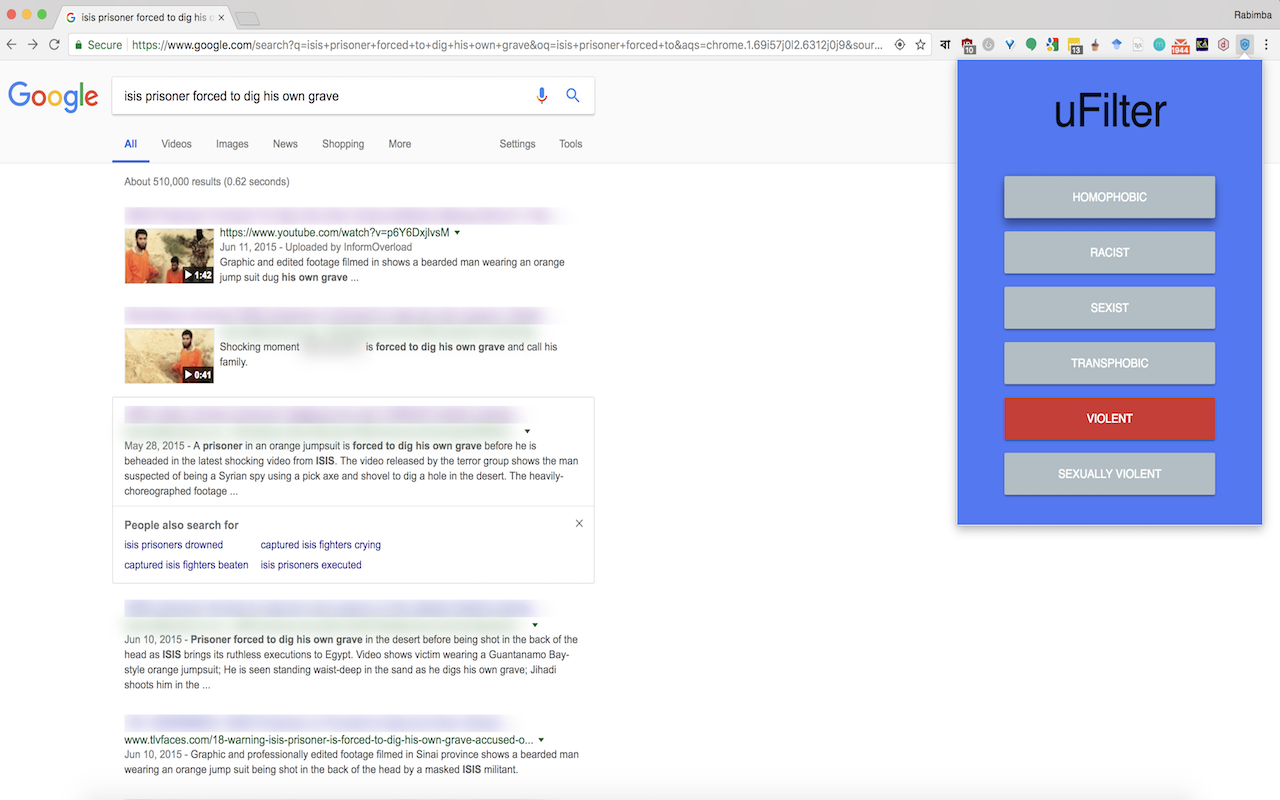This screenshot has height=800, width=1280.
Task: Go to Google home via the logo
Action: point(53,96)
